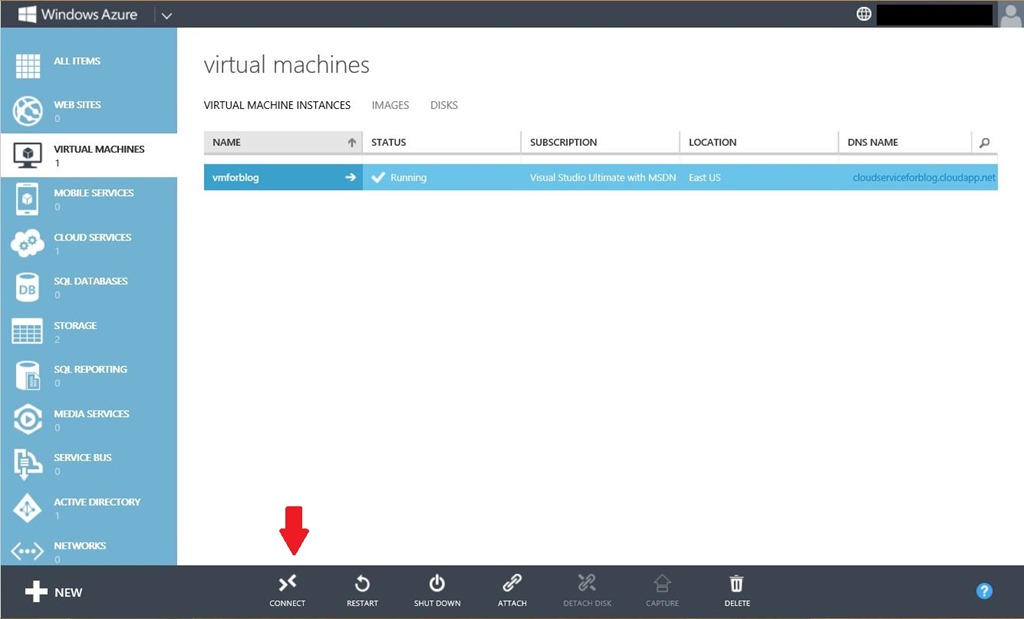Open SQL Reporting icon

28,375
